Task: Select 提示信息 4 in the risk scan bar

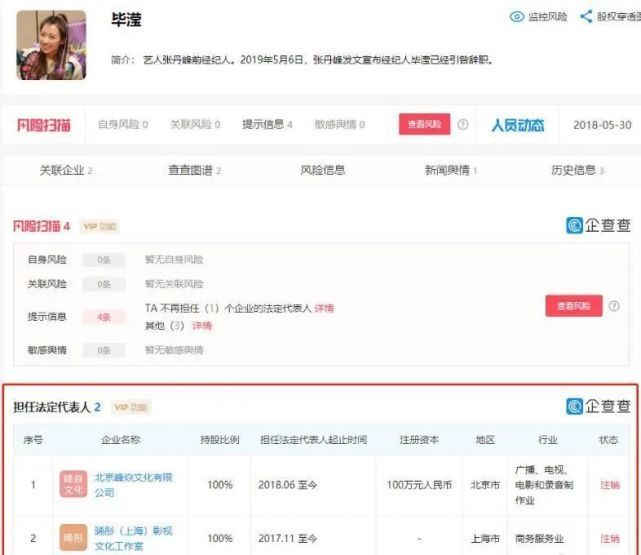Action: click(267, 124)
